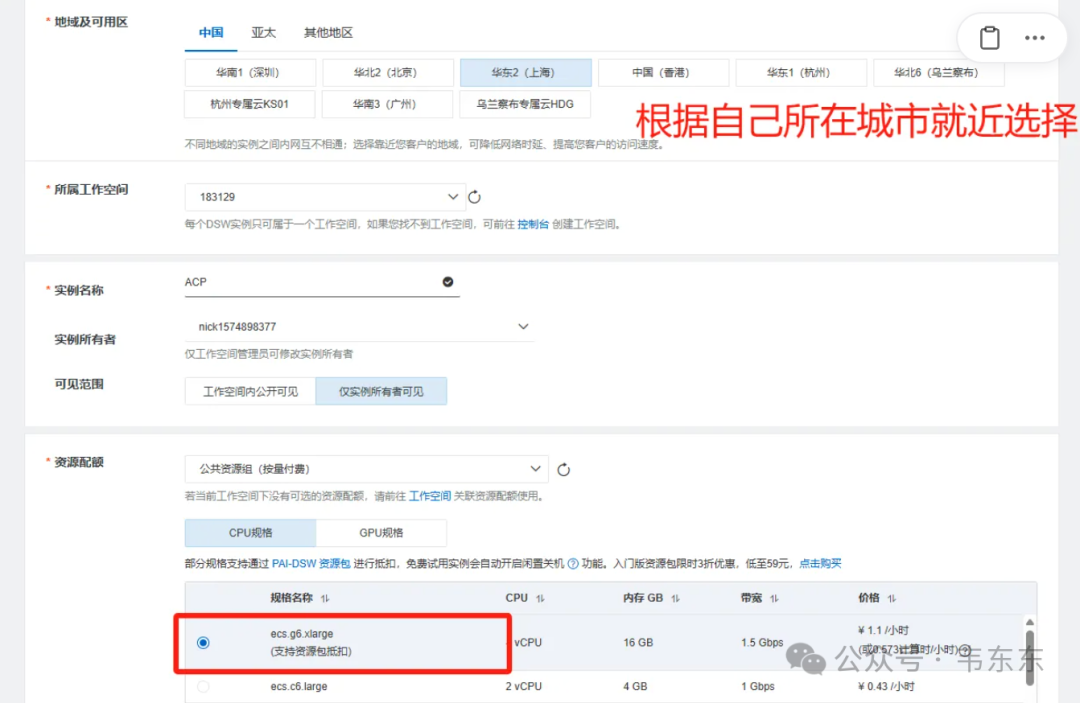Image resolution: width=1080 pixels, height=703 pixels.
Task: Click the 1.5 Gbps bandwidth cell
Action: tap(762, 642)
